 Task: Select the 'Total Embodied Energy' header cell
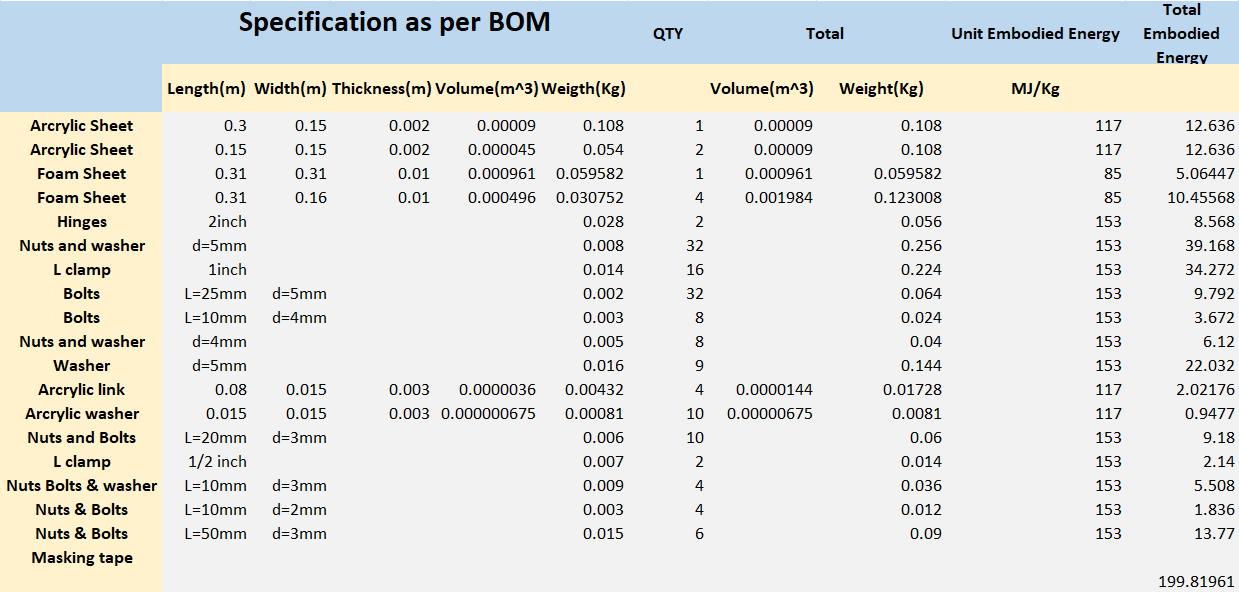click(1181, 33)
